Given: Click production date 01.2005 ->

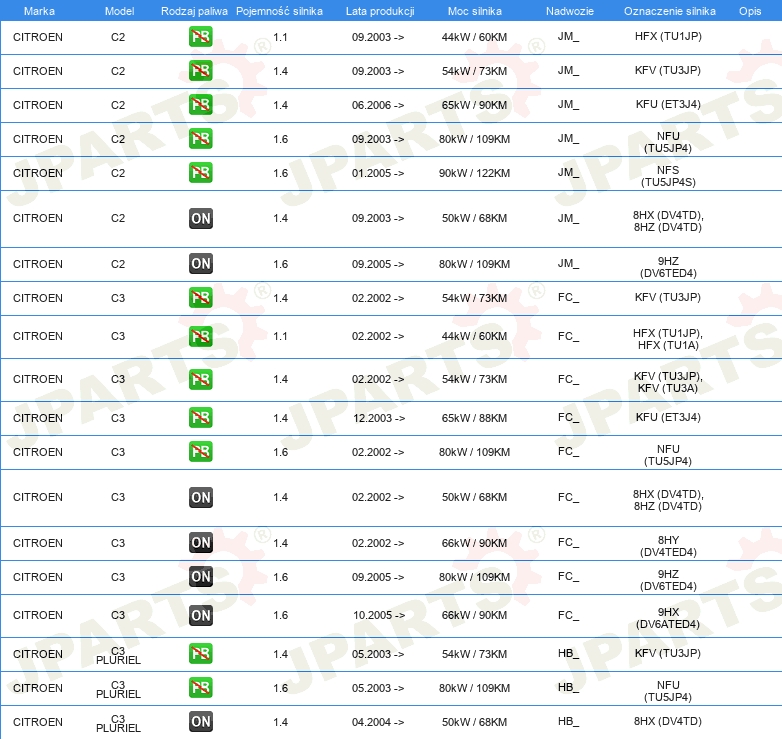Looking at the screenshot, I should click(378, 173).
